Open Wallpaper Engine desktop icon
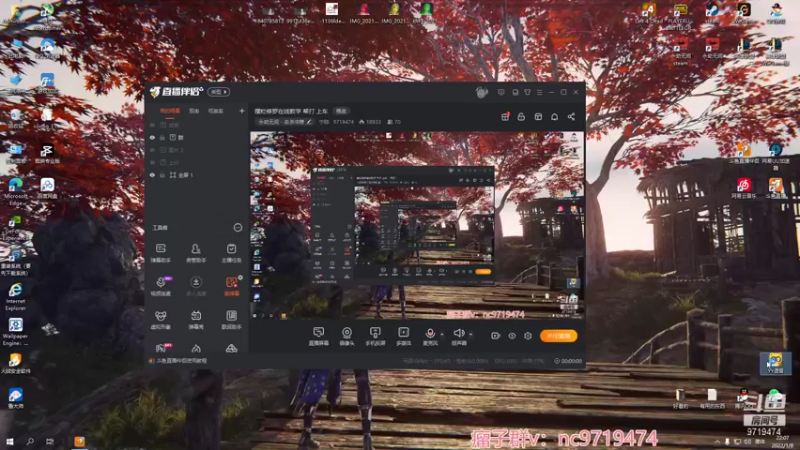Image resolution: width=800 pixels, height=450 pixels. pos(15,332)
